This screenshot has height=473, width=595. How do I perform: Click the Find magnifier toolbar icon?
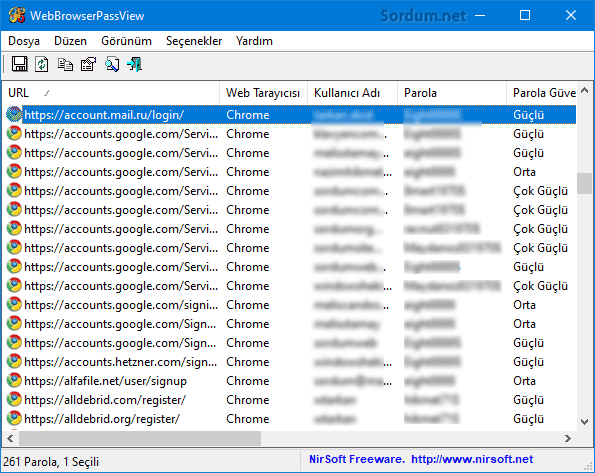coord(112,64)
